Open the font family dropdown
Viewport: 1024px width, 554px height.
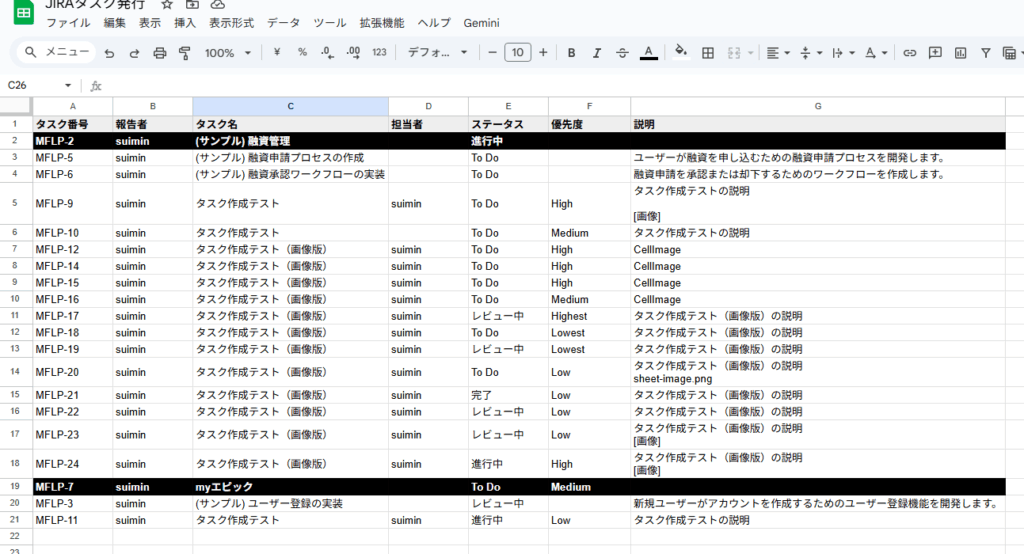[x=436, y=52]
